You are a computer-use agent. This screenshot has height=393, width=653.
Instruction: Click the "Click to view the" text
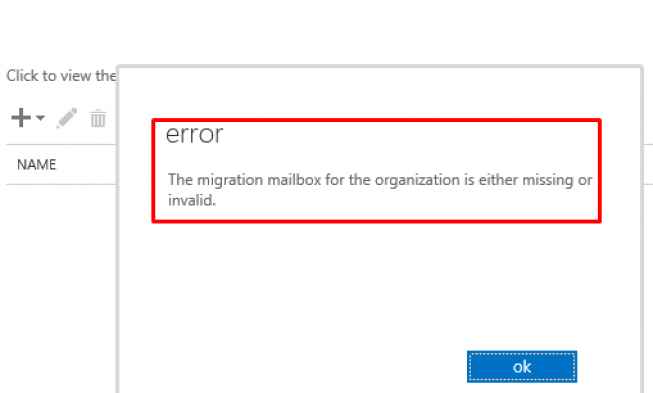61,76
